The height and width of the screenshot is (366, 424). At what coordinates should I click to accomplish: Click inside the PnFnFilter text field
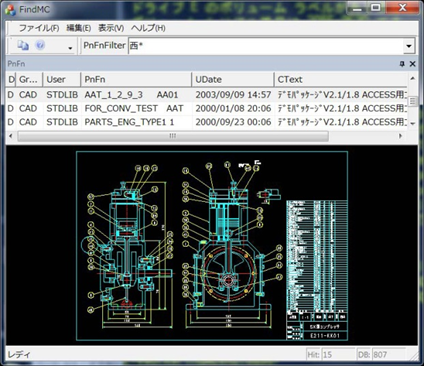point(266,46)
